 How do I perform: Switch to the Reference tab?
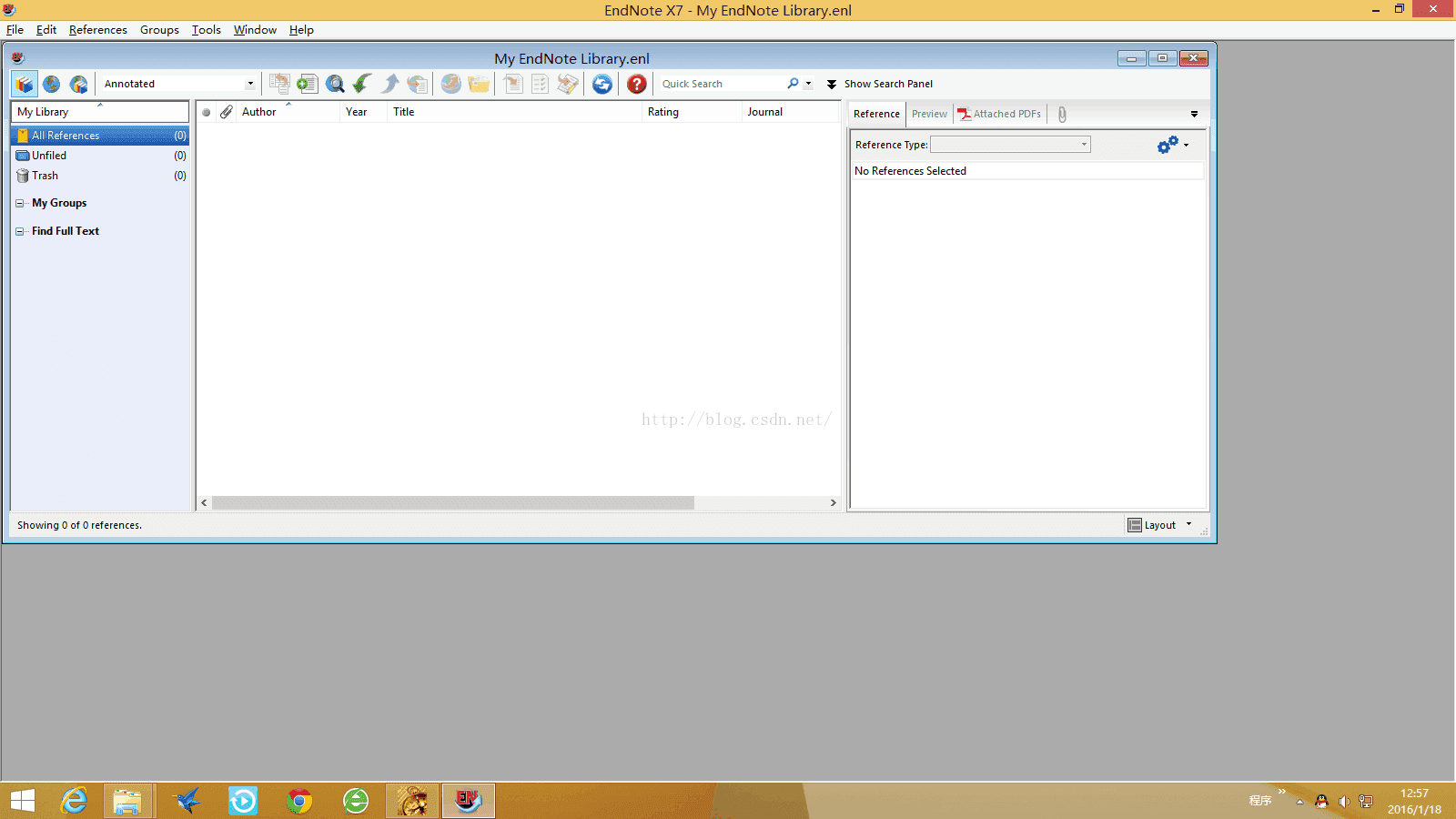(x=877, y=114)
